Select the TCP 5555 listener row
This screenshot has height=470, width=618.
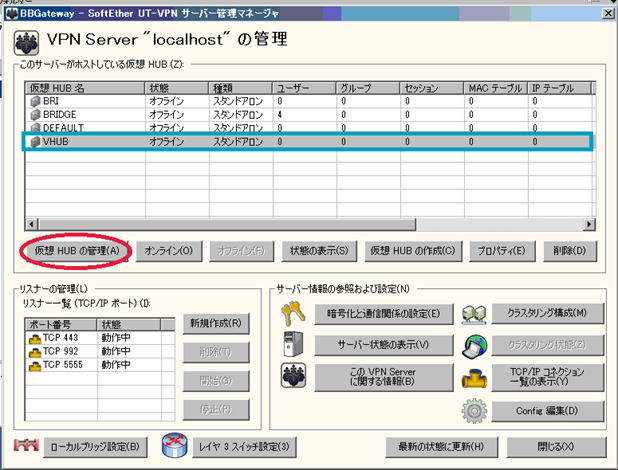point(100,365)
